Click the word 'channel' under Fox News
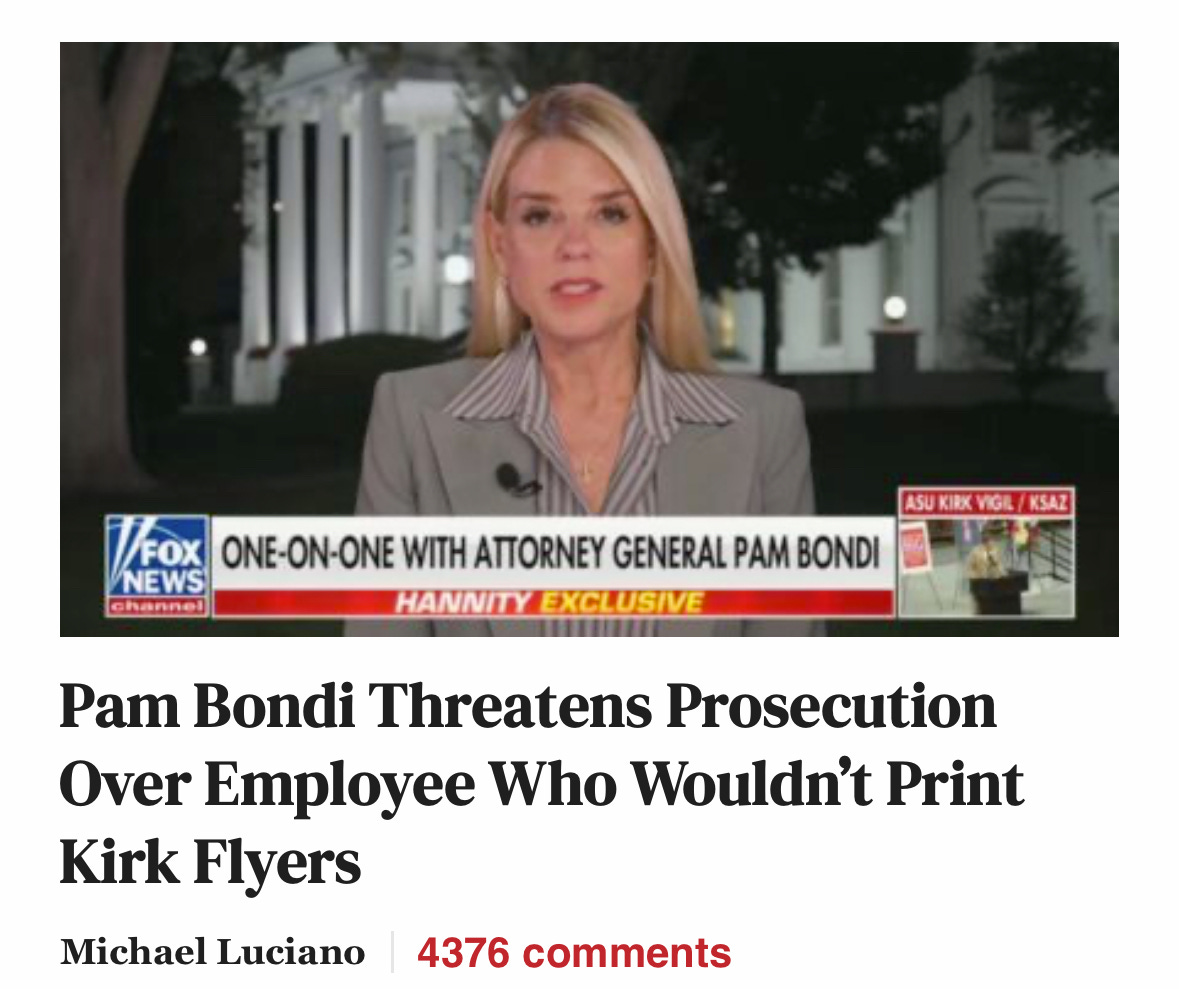Image resolution: width=1179 pixels, height=989 pixels. point(157,605)
